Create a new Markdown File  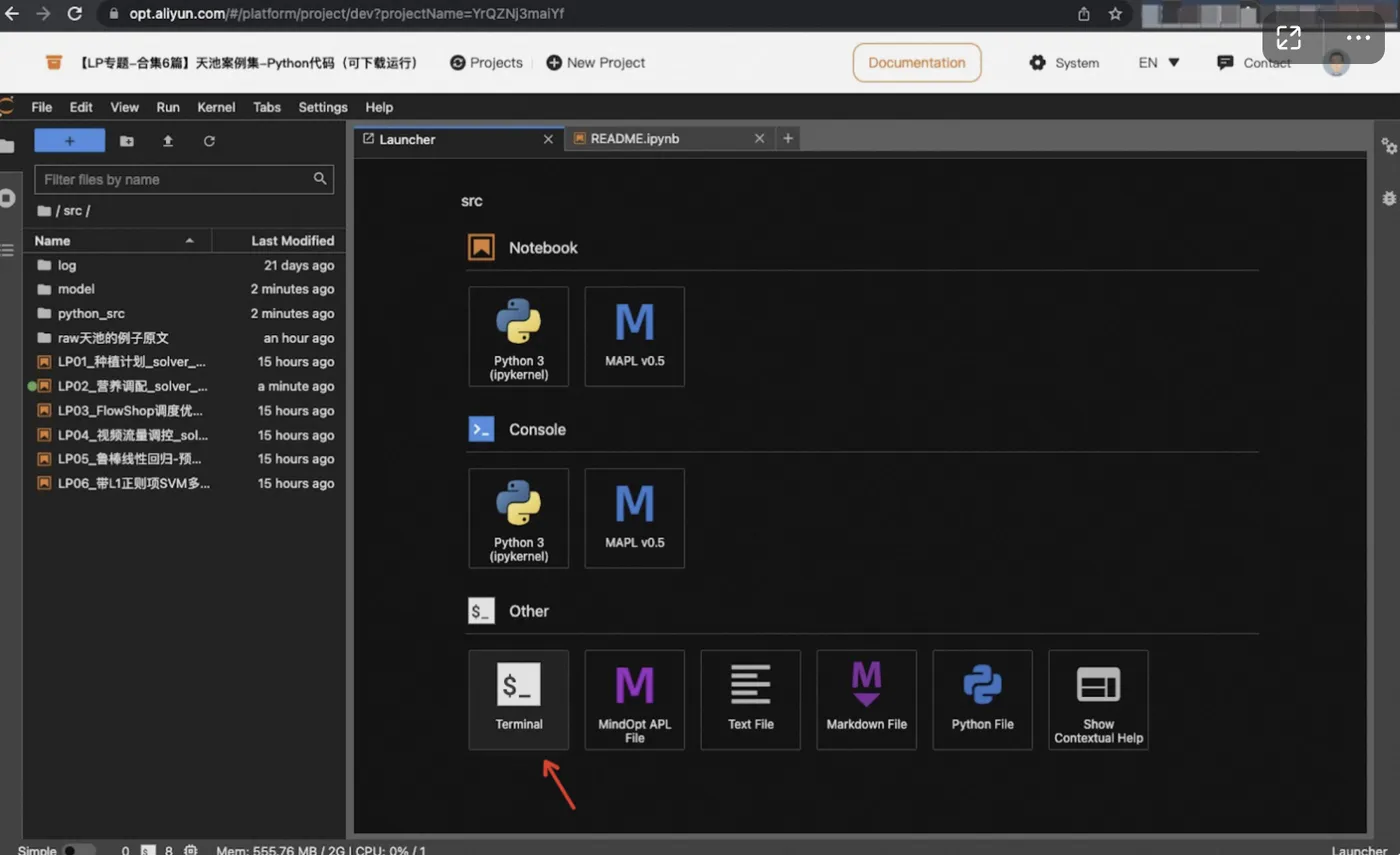coord(866,700)
